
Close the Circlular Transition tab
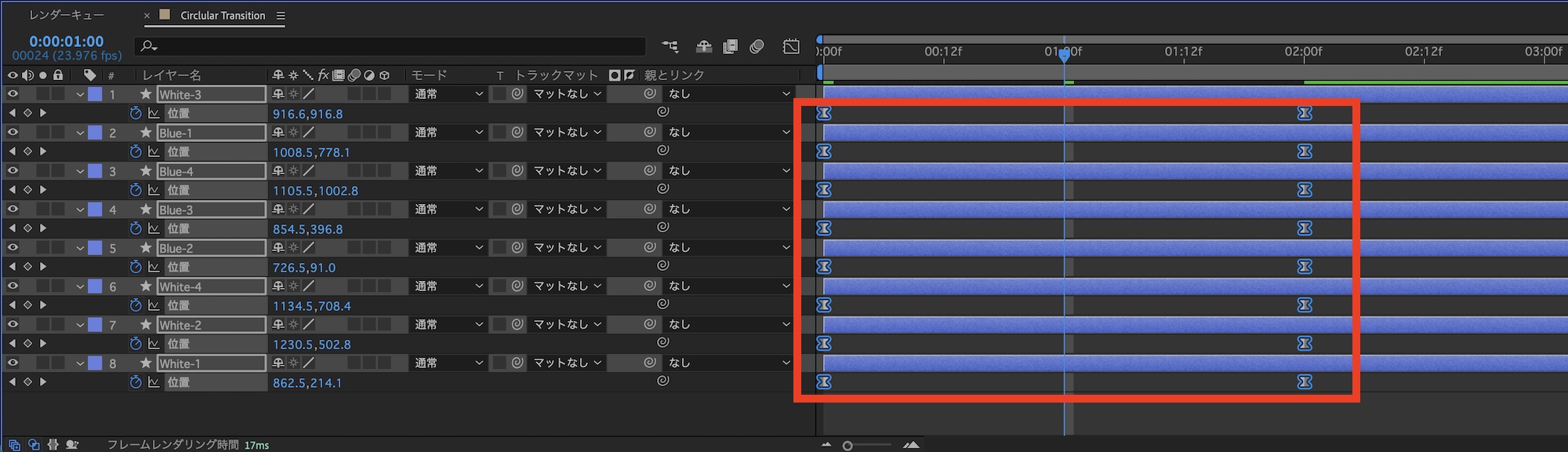click(147, 16)
